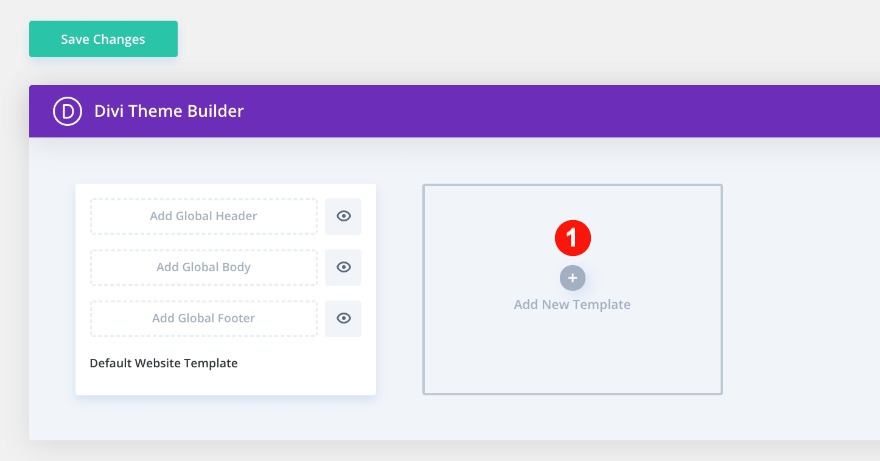Click the blank page area right of Save Changes
Image resolution: width=880 pixels, height=461 pixels.
(x=500, y=40)
